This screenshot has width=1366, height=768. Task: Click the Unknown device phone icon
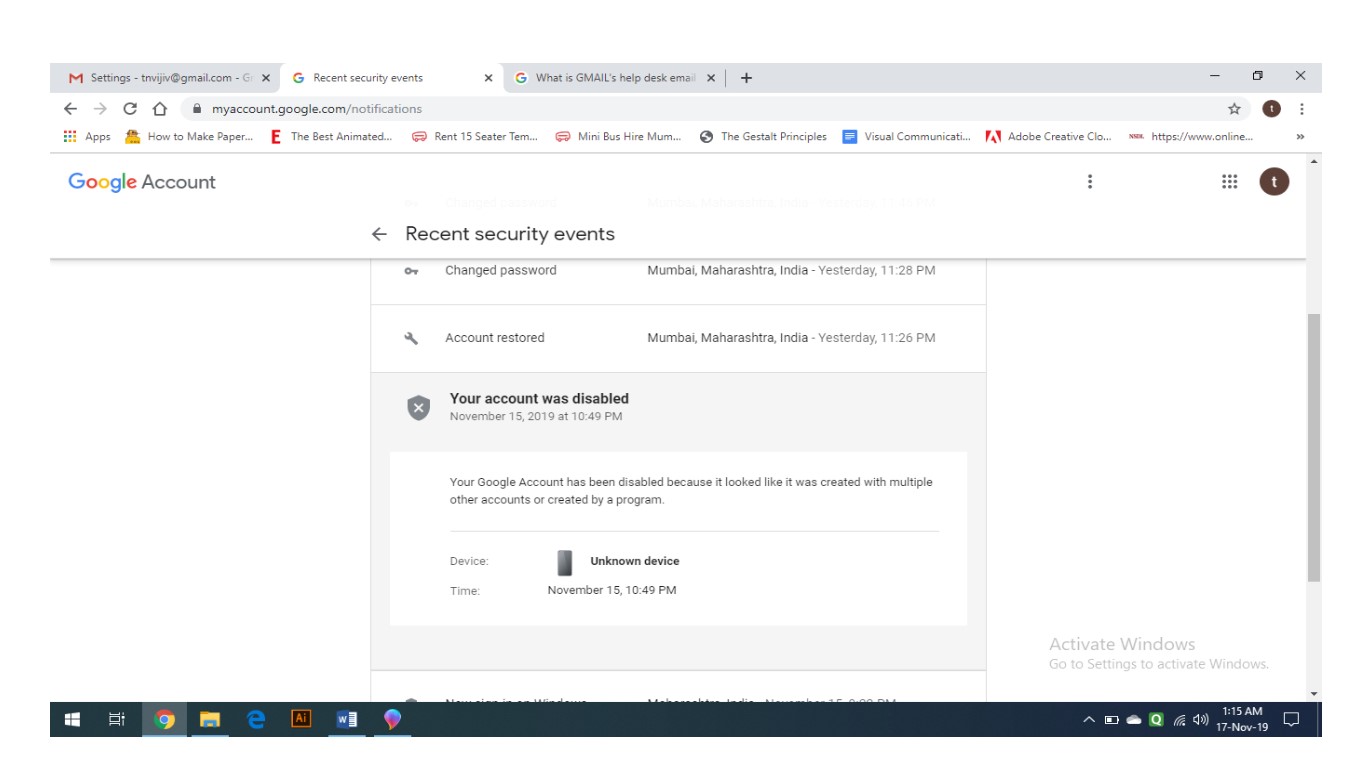[565, 562]
